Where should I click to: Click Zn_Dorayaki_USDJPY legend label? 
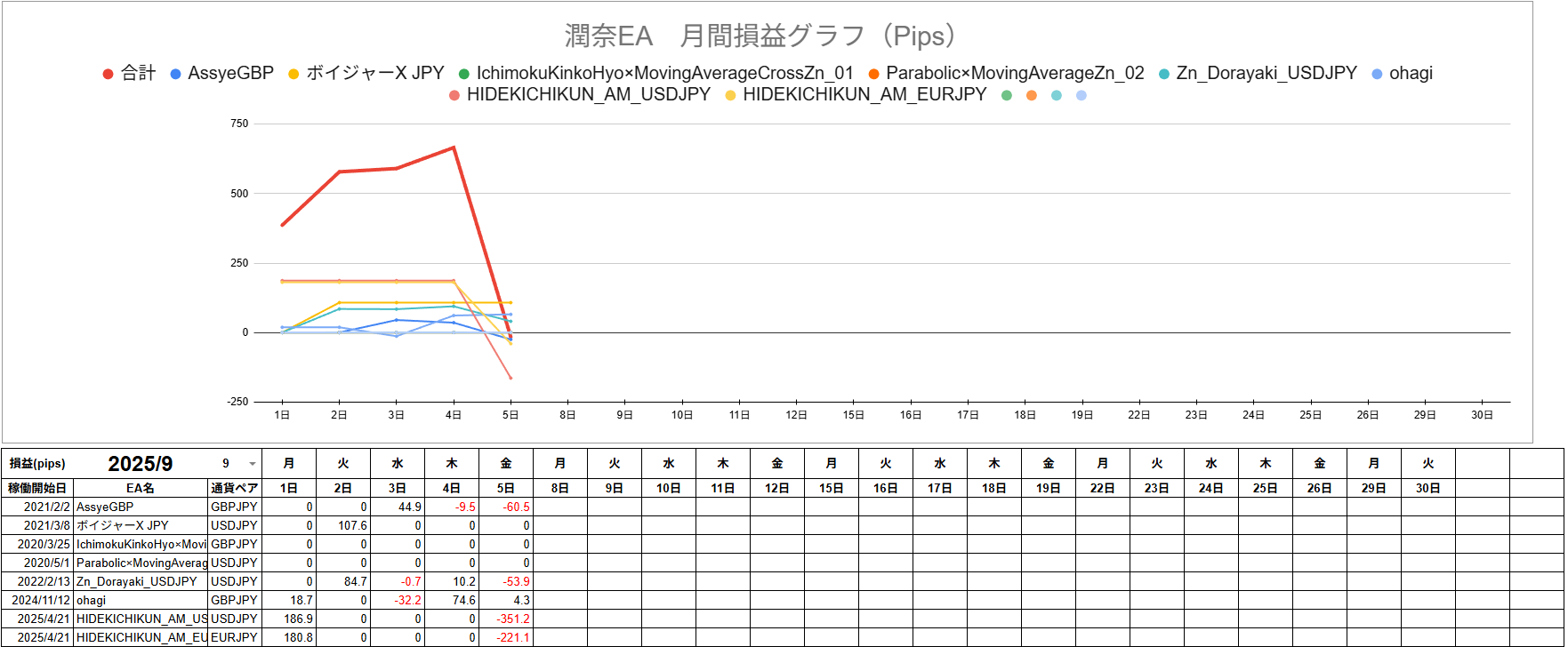point(1266,73)
